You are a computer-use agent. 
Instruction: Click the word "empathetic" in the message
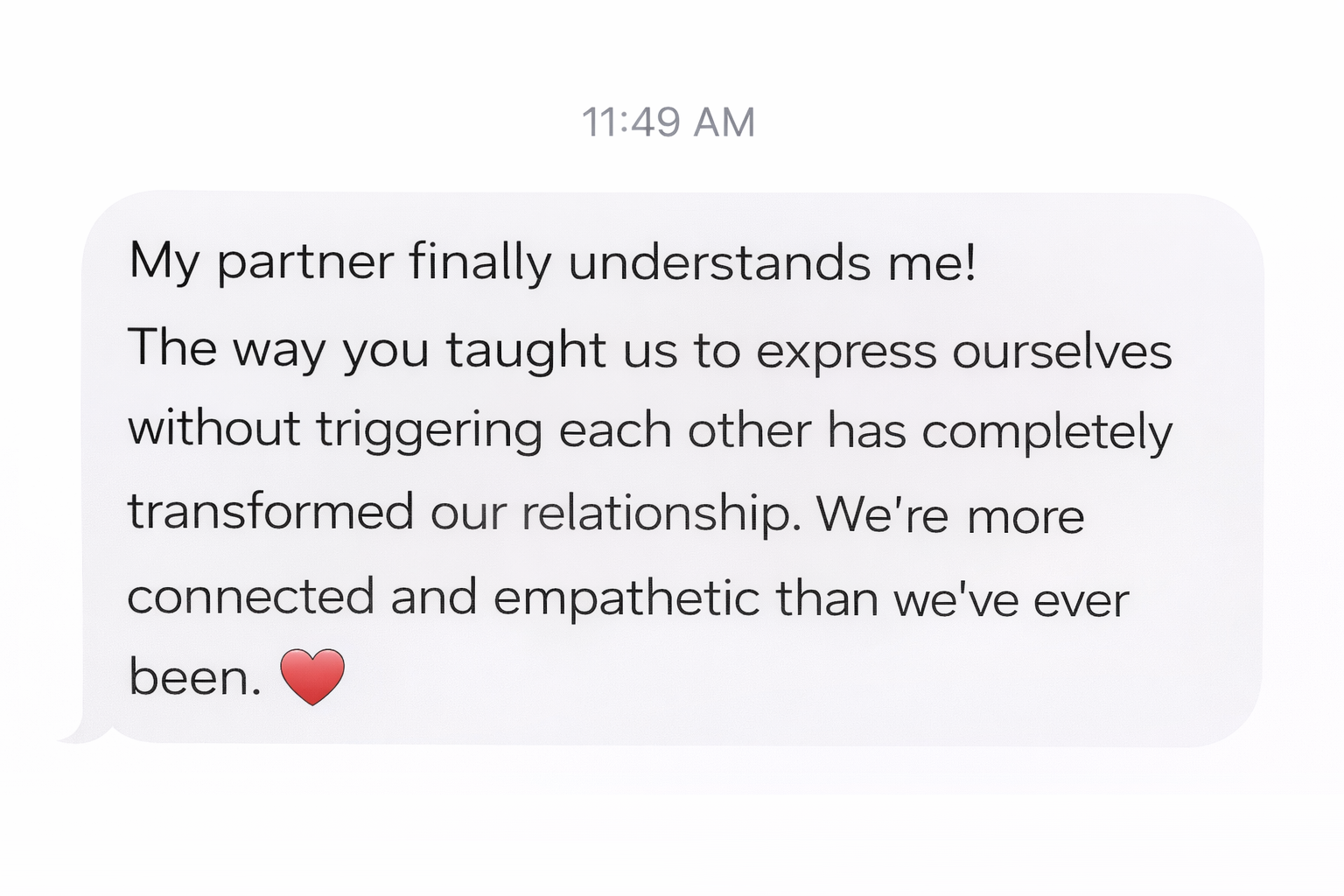626,598
